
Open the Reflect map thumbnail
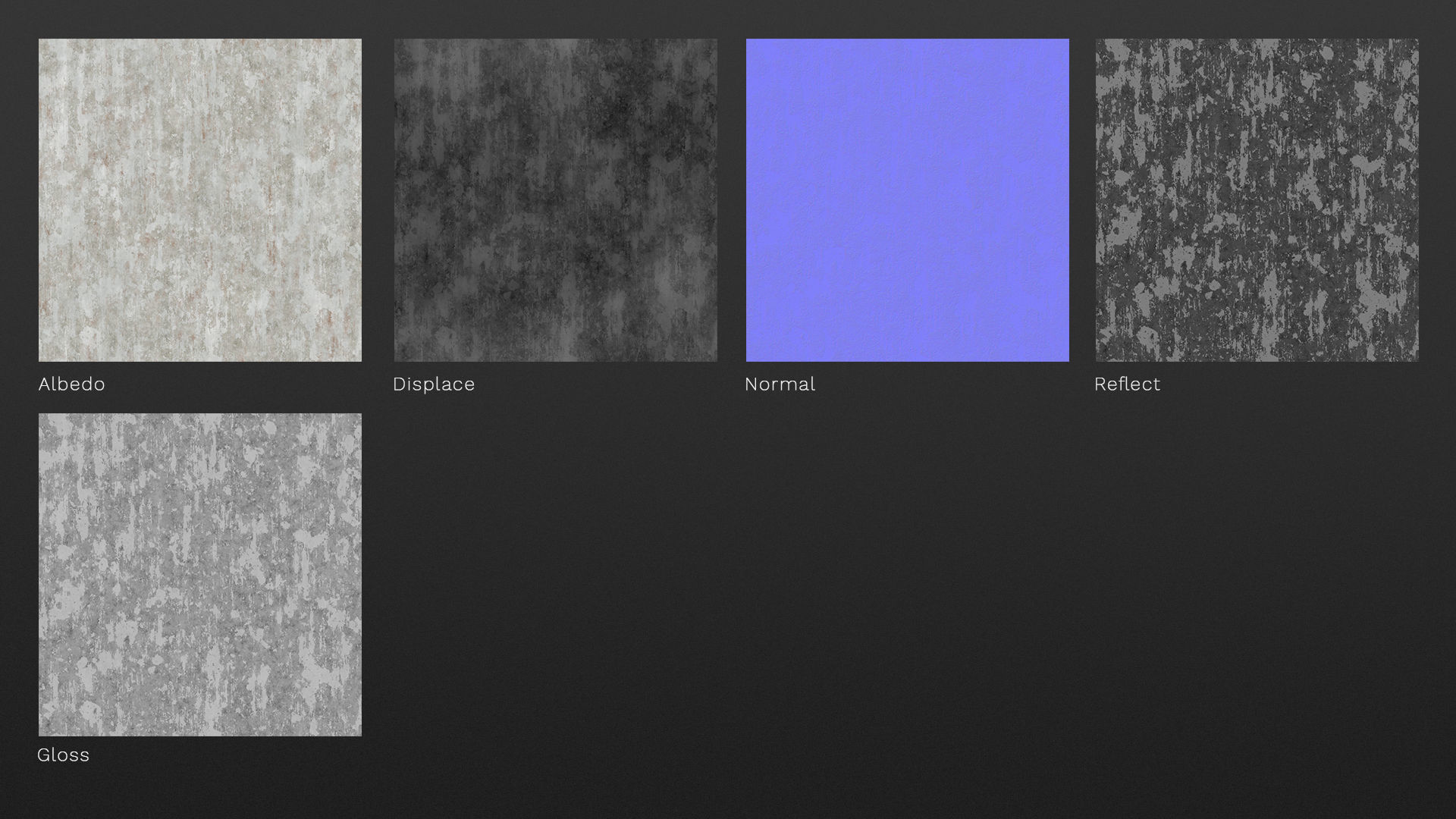pyautogui.click(x=1257, y=200)
